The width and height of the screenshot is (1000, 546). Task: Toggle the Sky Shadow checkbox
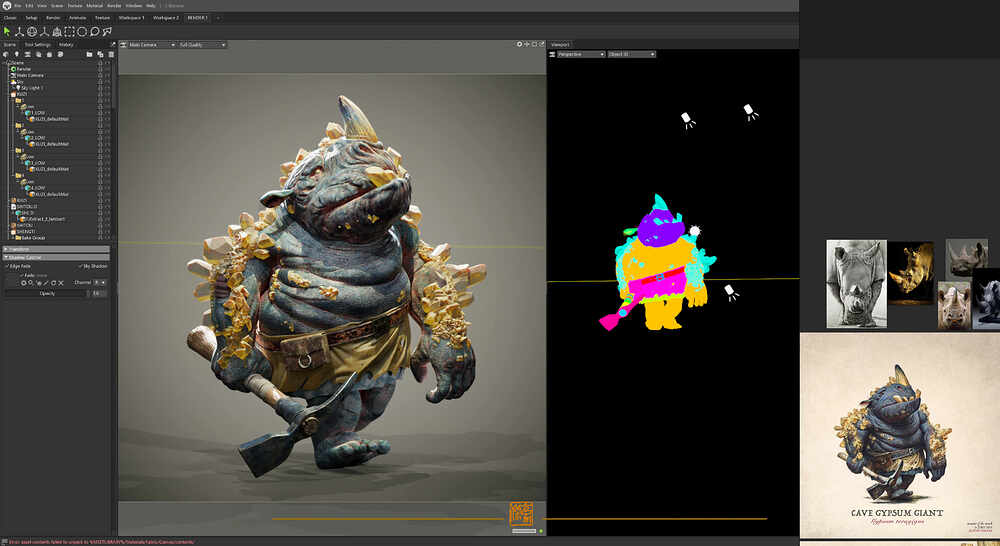point(80,266)
